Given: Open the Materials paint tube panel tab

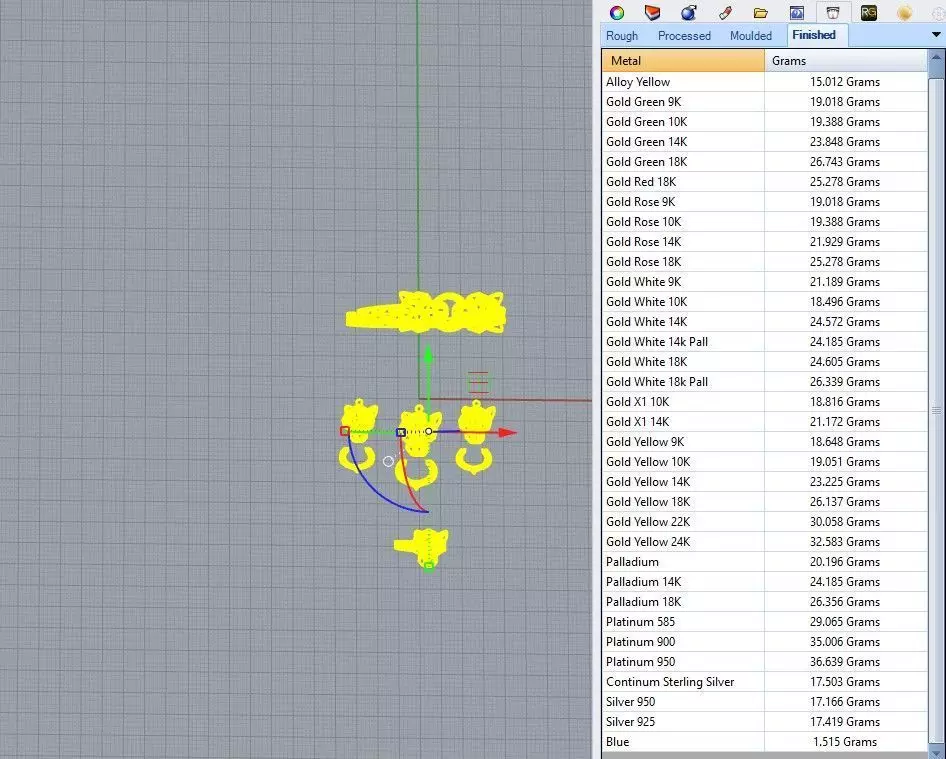Looking at the screenshot, I should 725,13.
